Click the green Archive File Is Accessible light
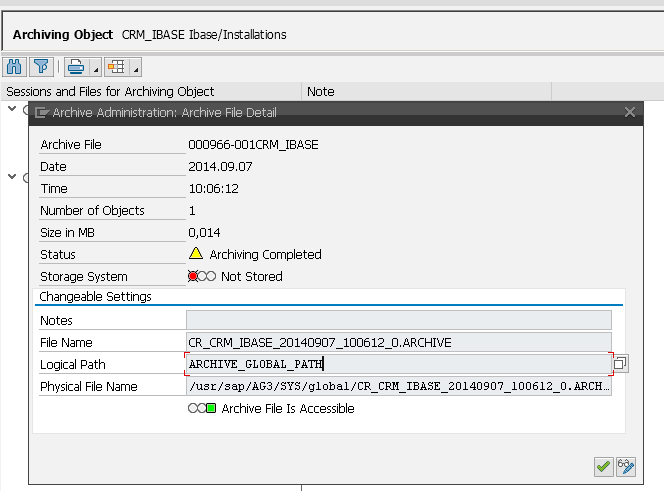664x491 pixels. pyautogui.click(x=211, y=408)
